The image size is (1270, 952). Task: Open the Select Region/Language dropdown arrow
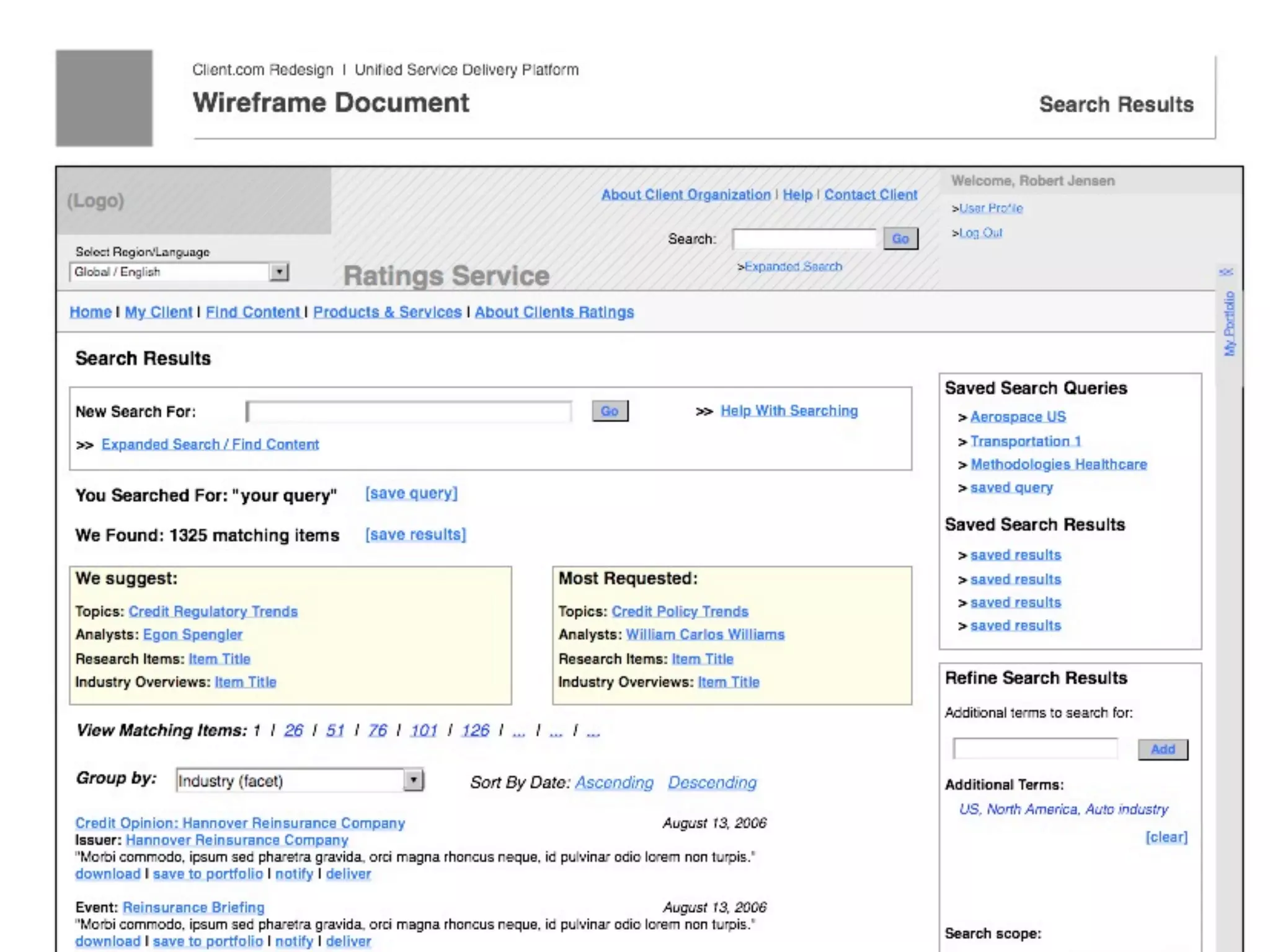279,271
